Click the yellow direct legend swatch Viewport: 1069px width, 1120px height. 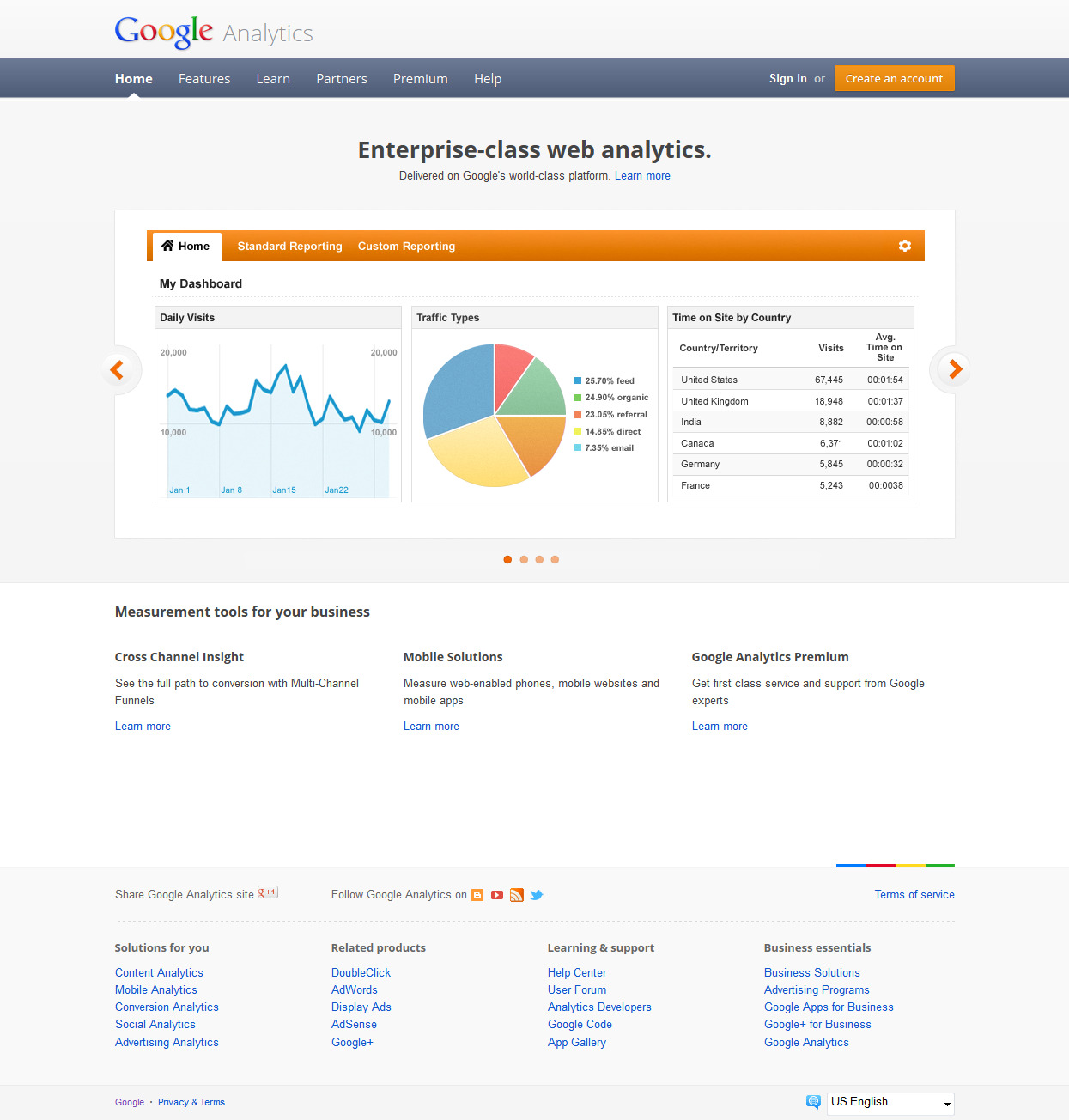[x=578, y=431]
